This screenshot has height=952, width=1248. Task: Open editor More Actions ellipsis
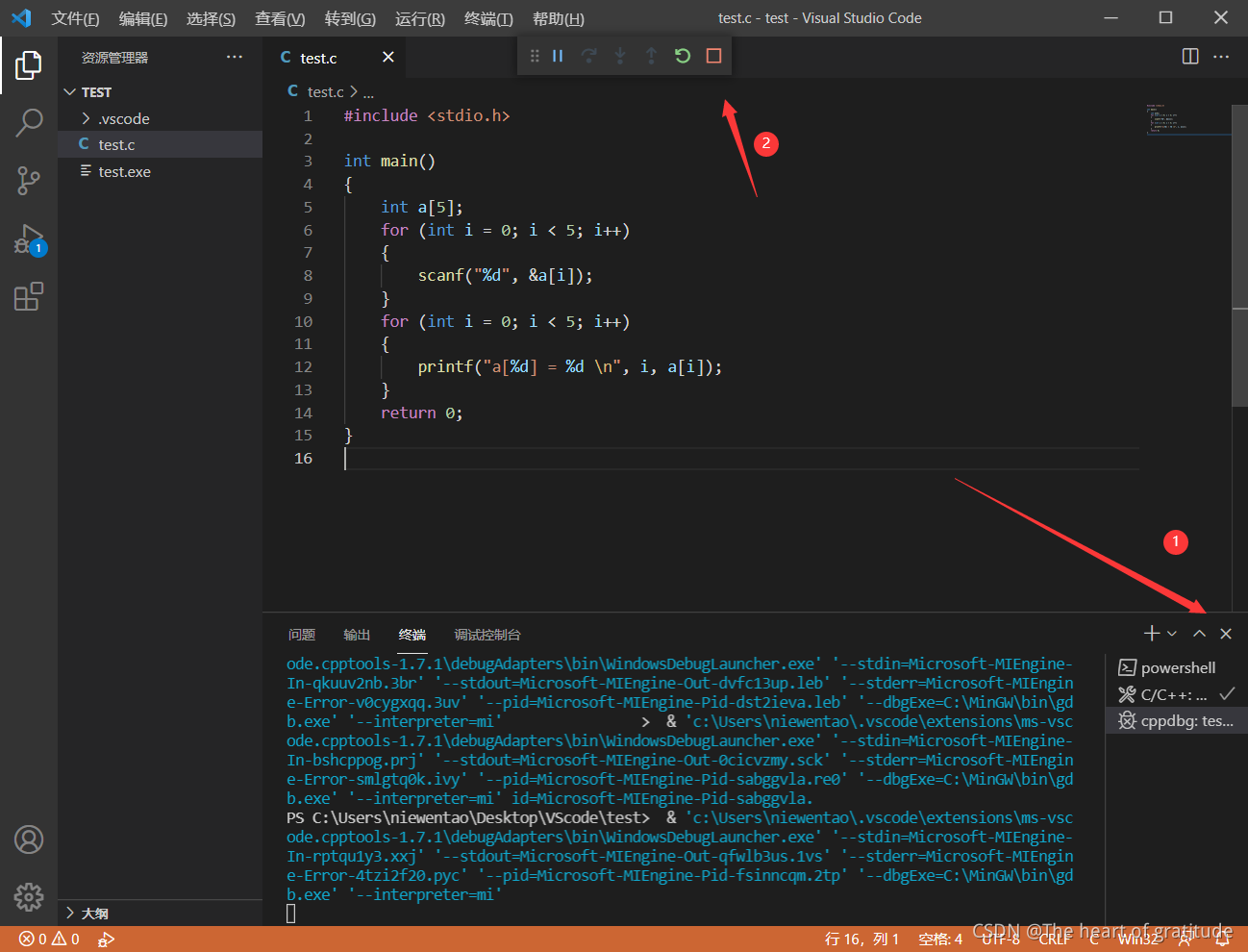tap(1221, 57)
